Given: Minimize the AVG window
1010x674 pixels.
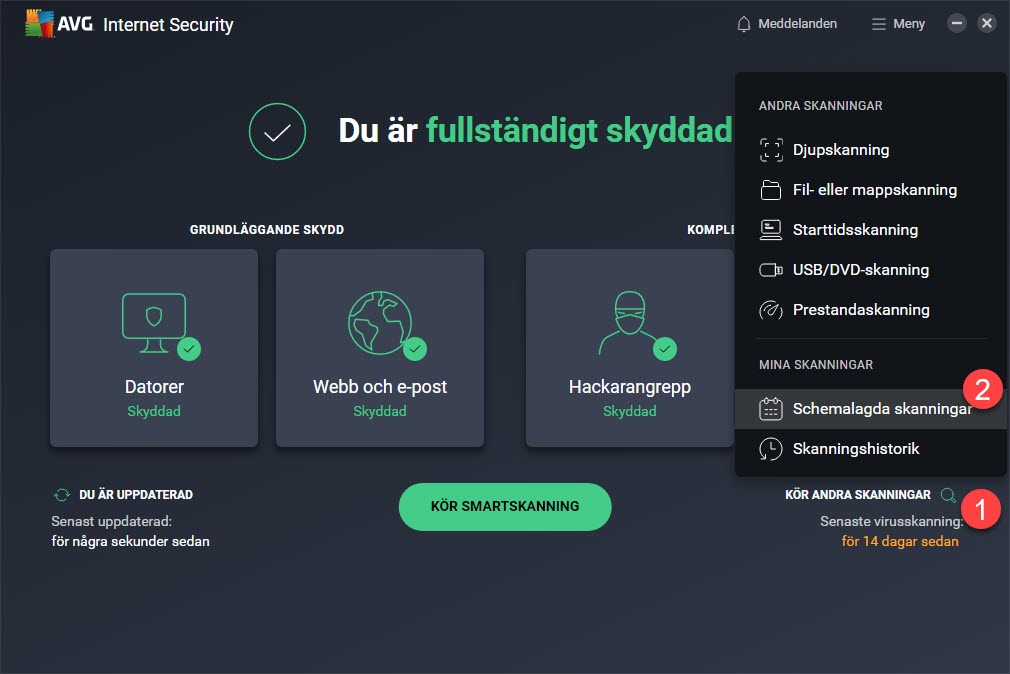Looking at the screenshot, I should click(x=957, y=24).
